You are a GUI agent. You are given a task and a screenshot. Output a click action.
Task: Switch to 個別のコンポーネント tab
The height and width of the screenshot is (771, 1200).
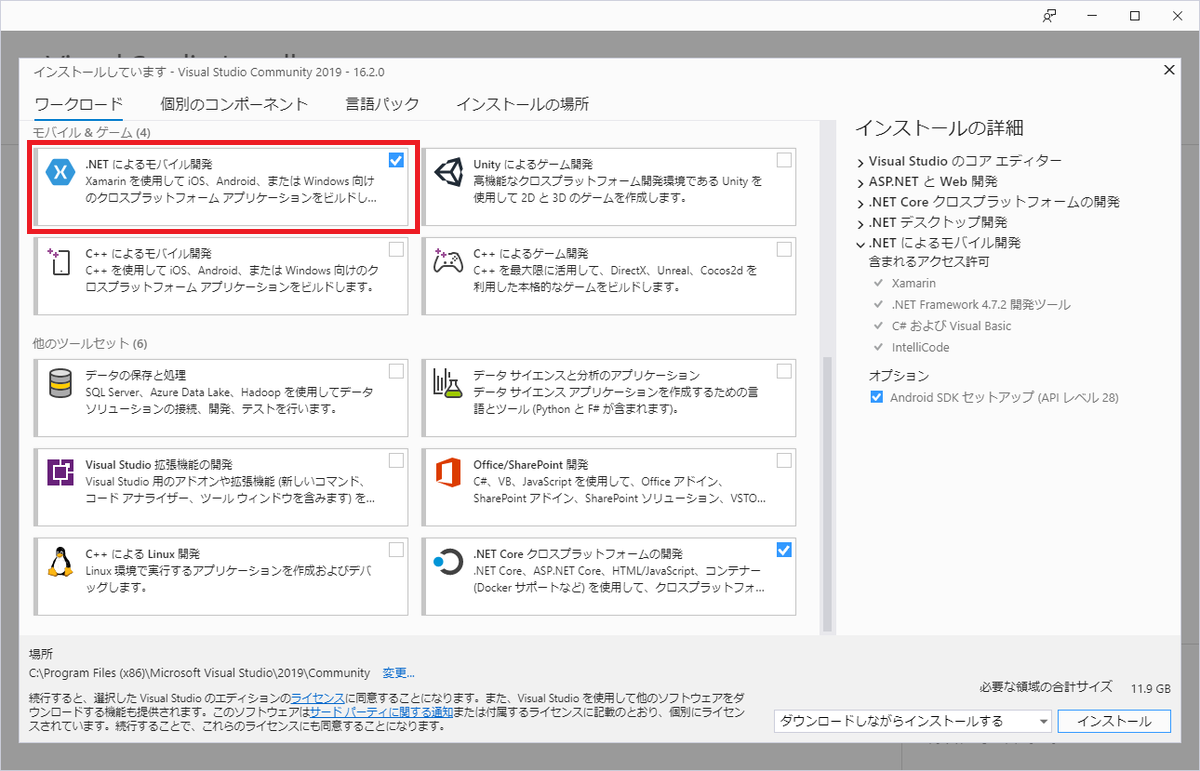pos(234,104)
